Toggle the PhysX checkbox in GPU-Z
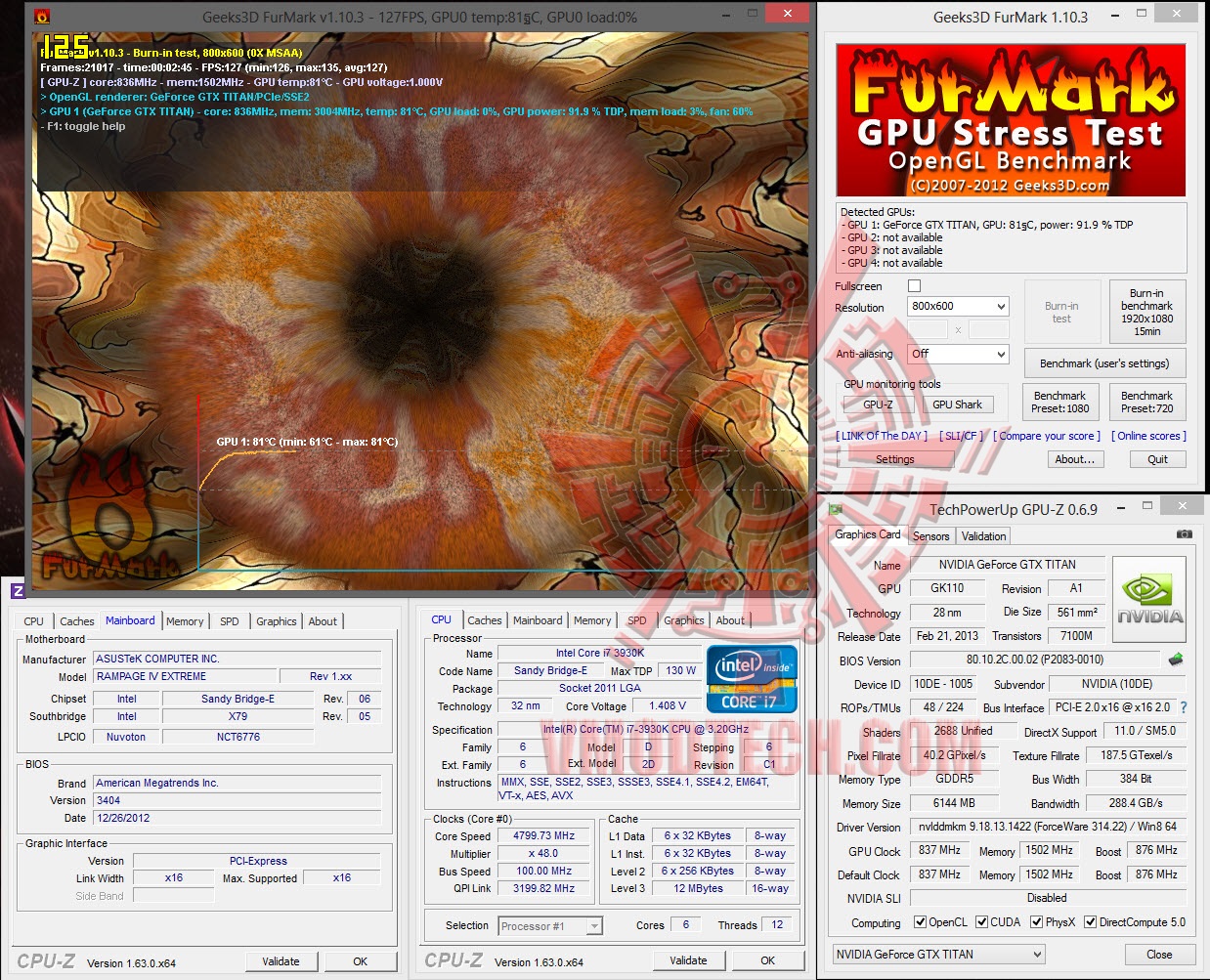The width and height of the screenshot is (1210, 980). pyautogui.click(x=1036, y=922)
